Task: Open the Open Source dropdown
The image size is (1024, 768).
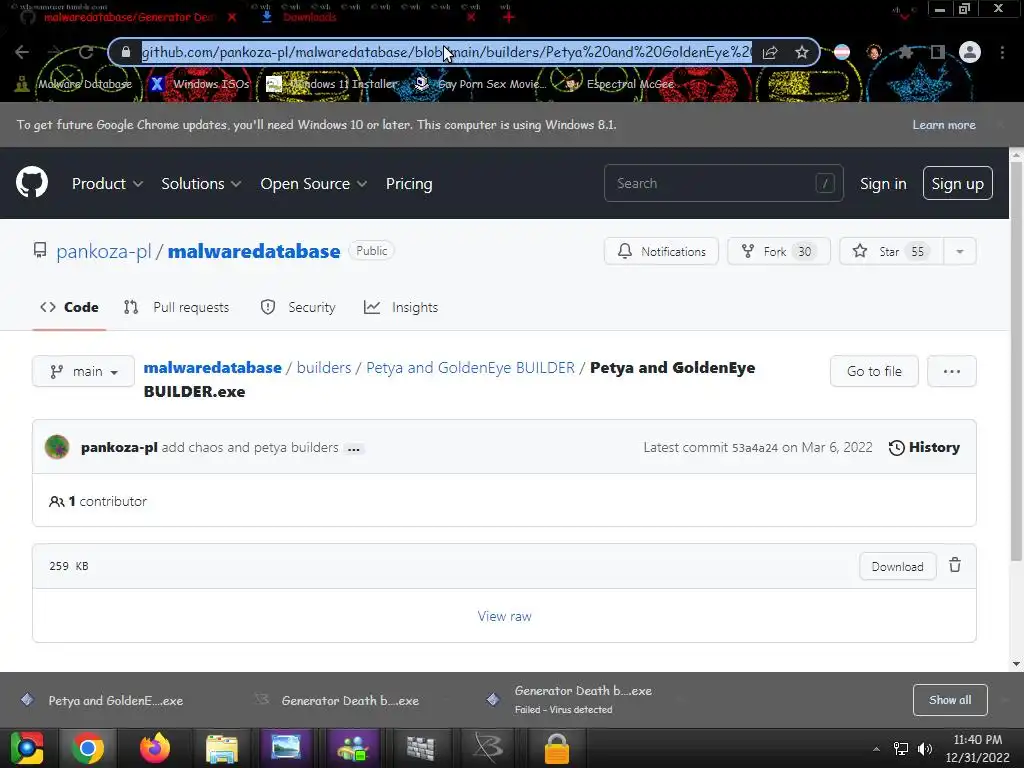Action: [313, 184]
